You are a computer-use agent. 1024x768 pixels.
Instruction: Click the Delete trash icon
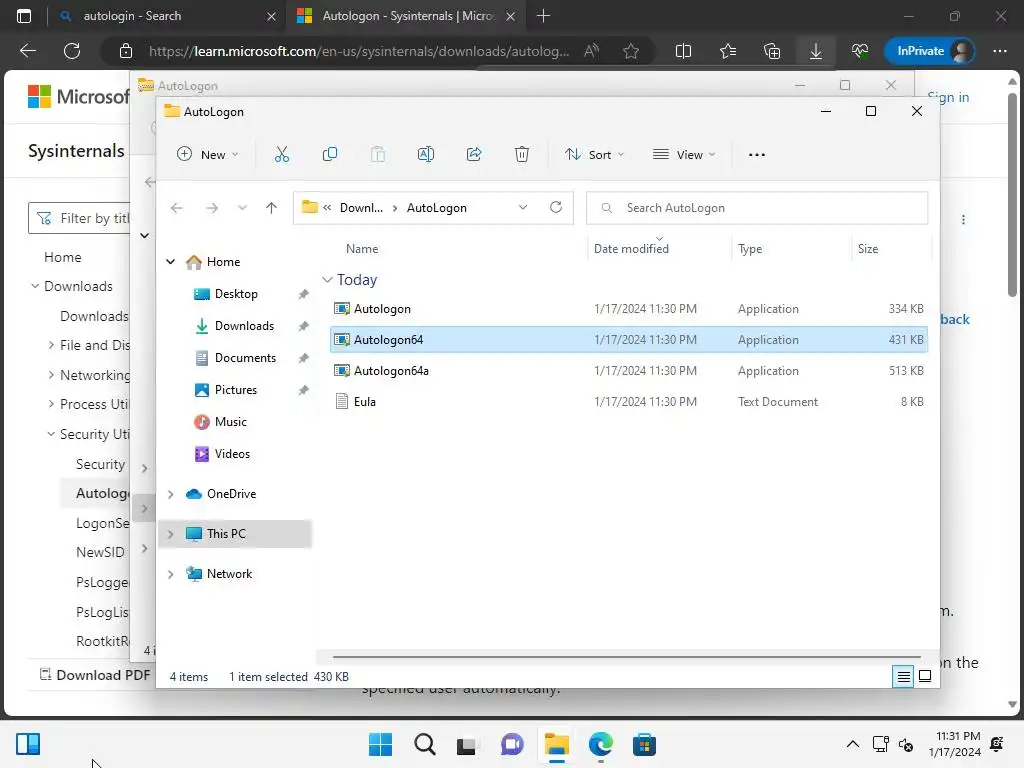522,155
